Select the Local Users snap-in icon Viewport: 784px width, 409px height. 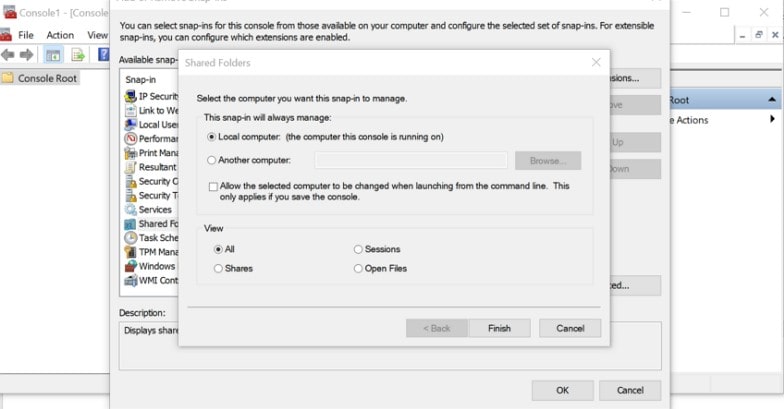130,125
